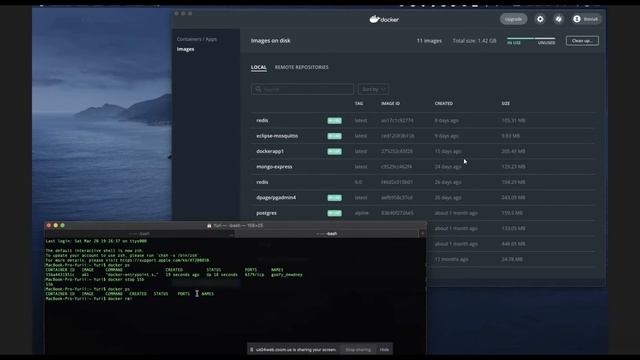The image size is (640, 360).
Task: Open Docker settings gear icon
Action: pyautogui.click(x=540, y=19)
